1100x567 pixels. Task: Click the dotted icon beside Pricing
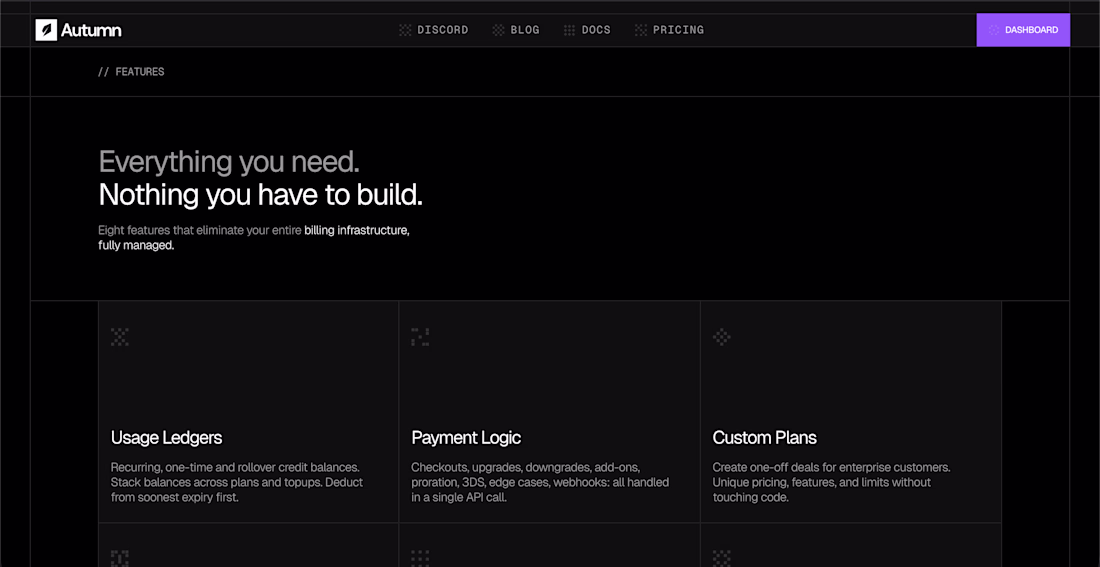pos(640,30)
